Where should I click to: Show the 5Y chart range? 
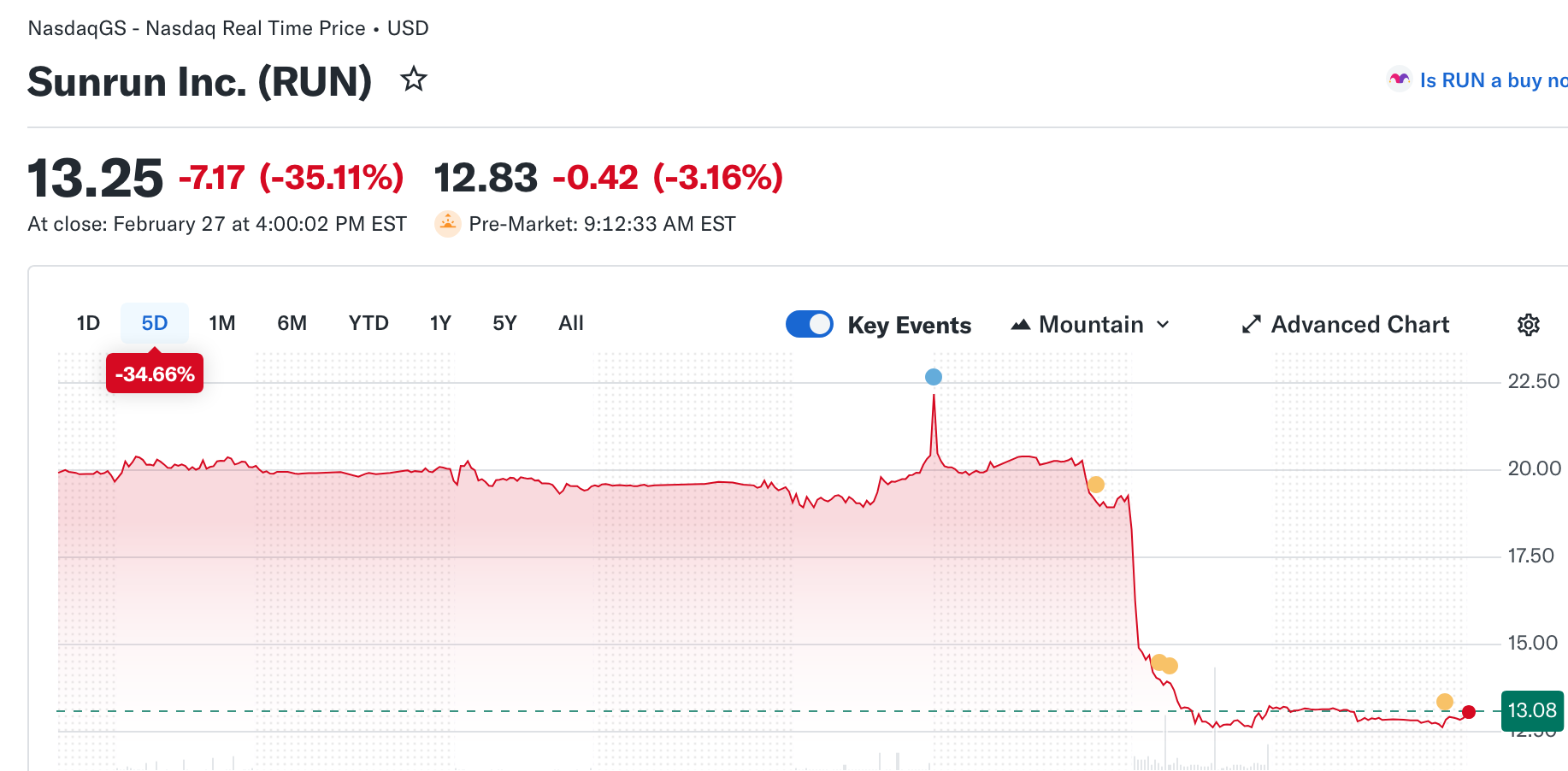[504, 323]
